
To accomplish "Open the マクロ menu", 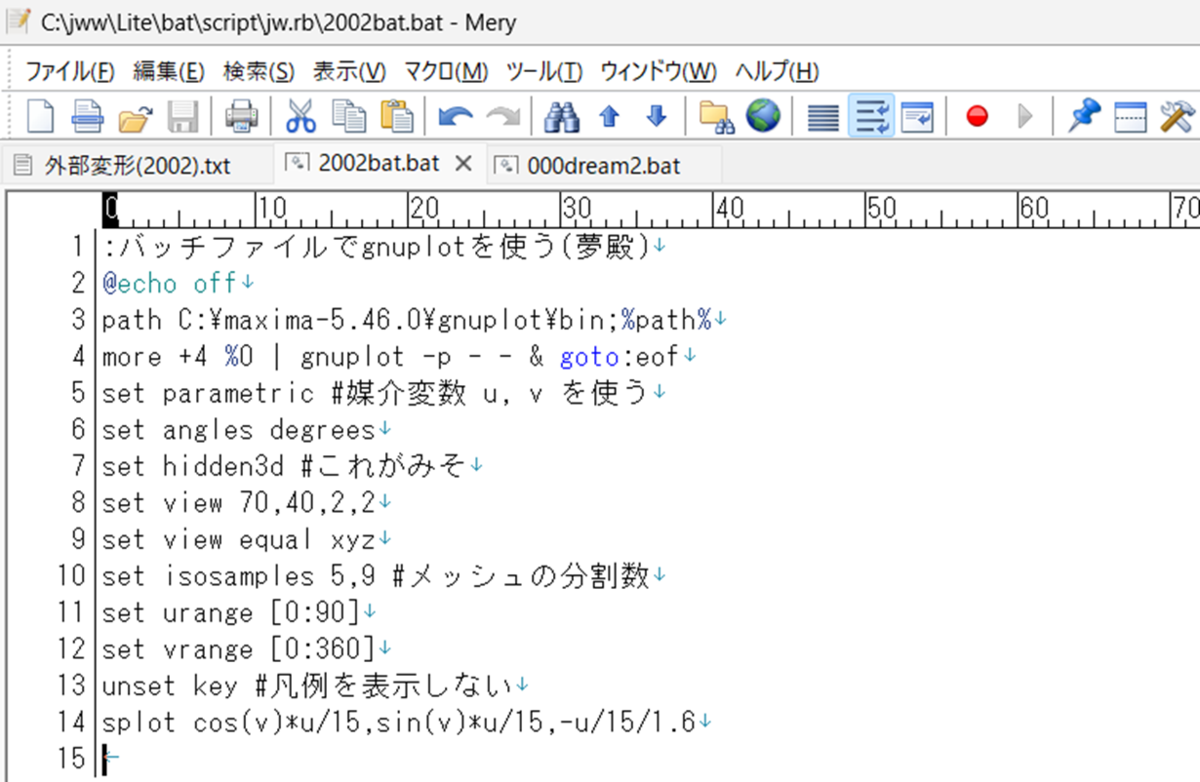I will click(x=447, y=71).
